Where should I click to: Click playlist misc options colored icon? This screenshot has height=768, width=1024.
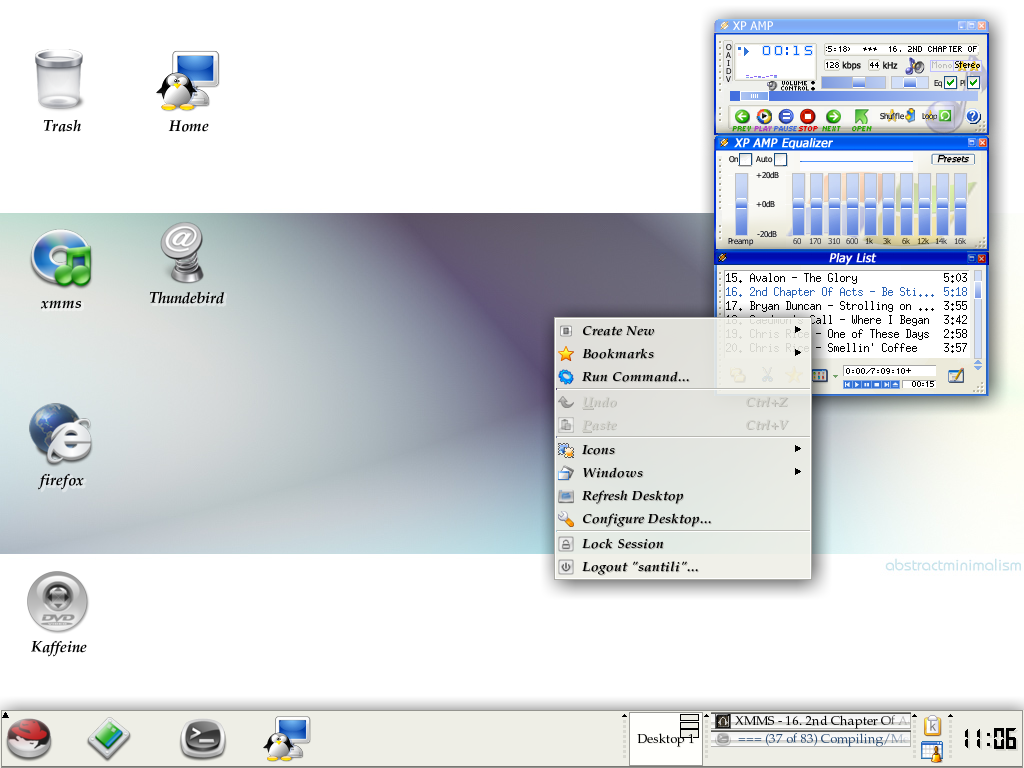pyautogui.click(x=818, y=376)
